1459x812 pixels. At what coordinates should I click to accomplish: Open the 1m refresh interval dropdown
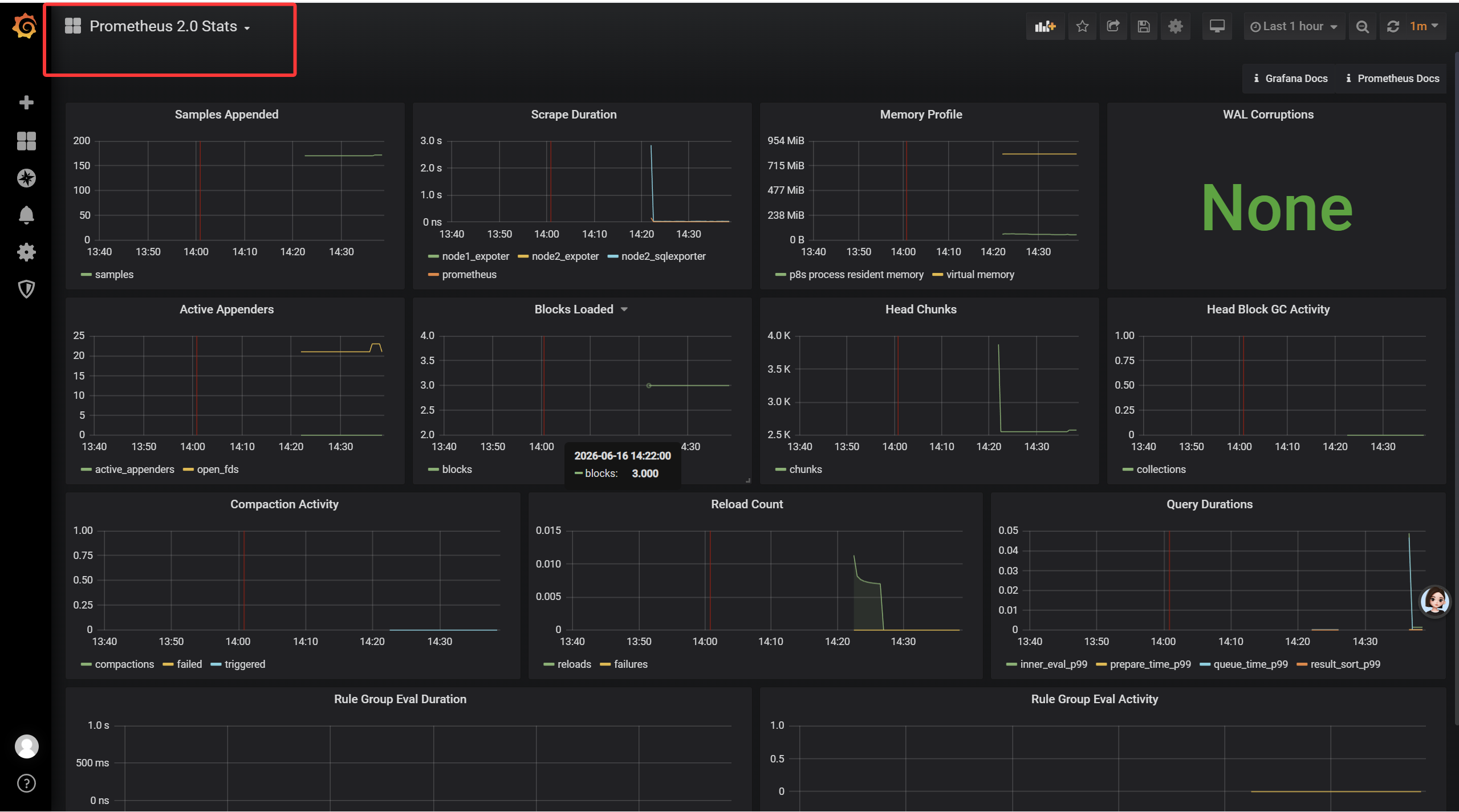click(1425, 26)
